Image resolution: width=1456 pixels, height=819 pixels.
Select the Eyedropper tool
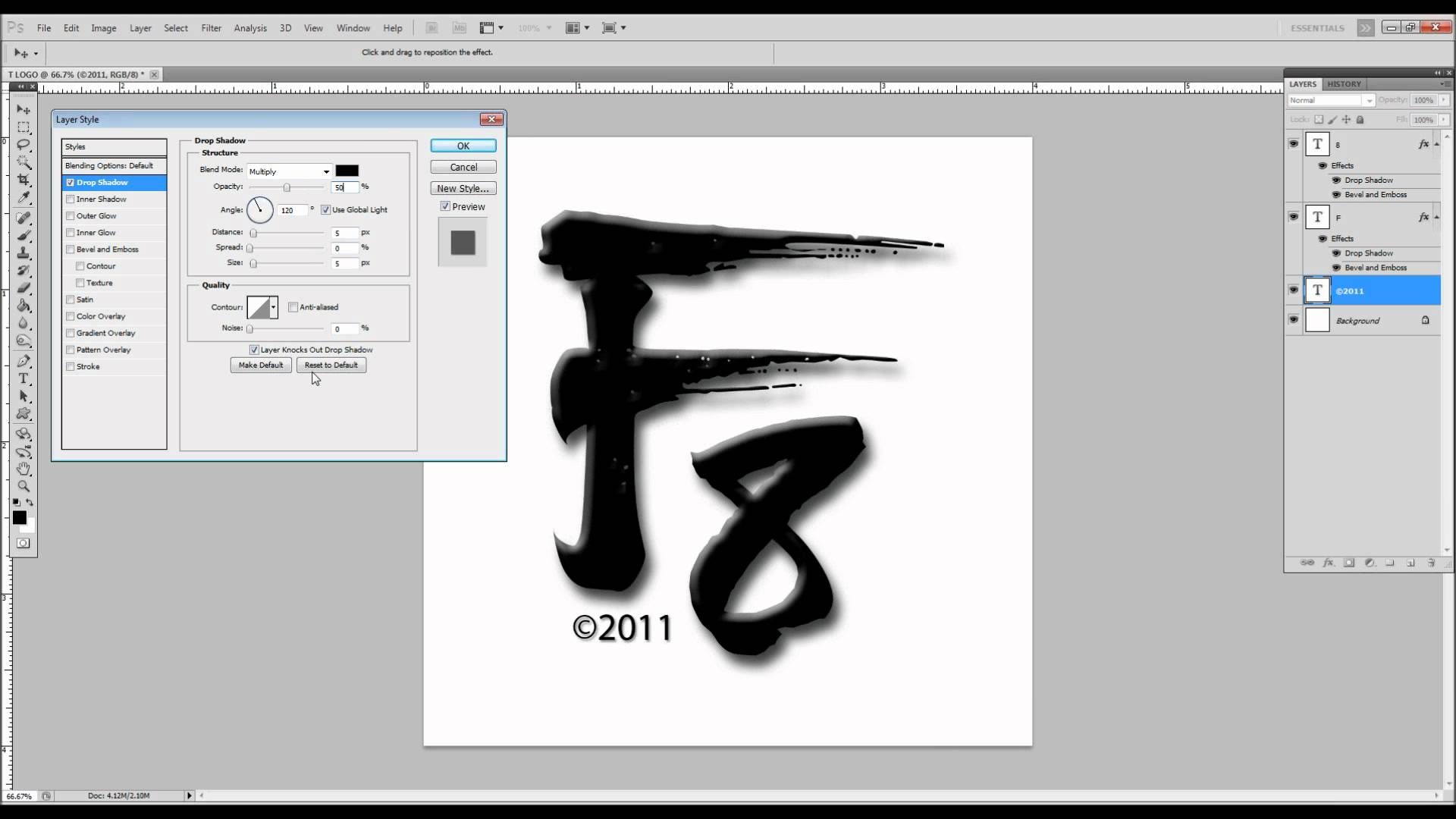click(x=24, y=198)
